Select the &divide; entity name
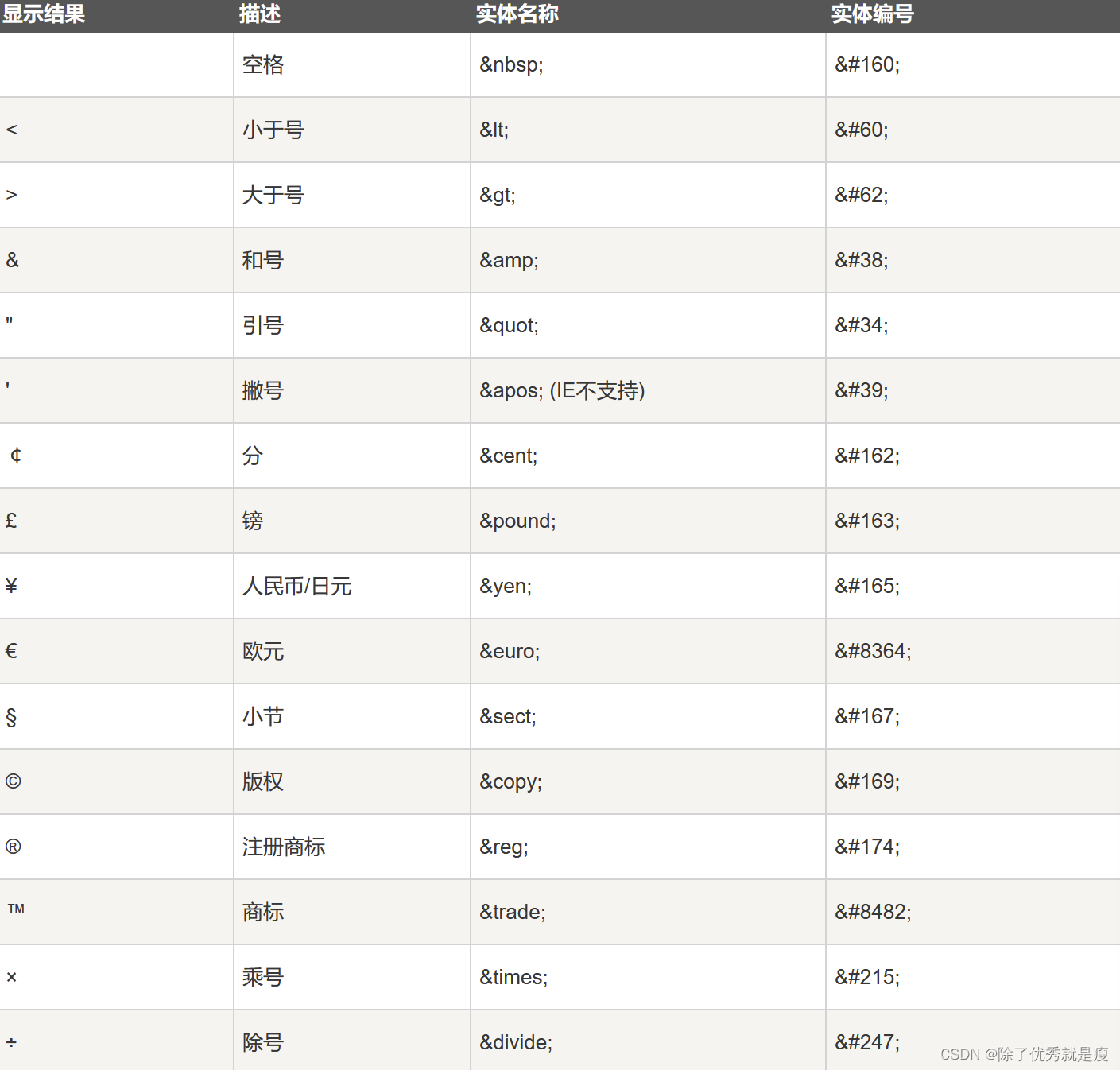This screenshot has width=1120, height=1070. 516,1042
